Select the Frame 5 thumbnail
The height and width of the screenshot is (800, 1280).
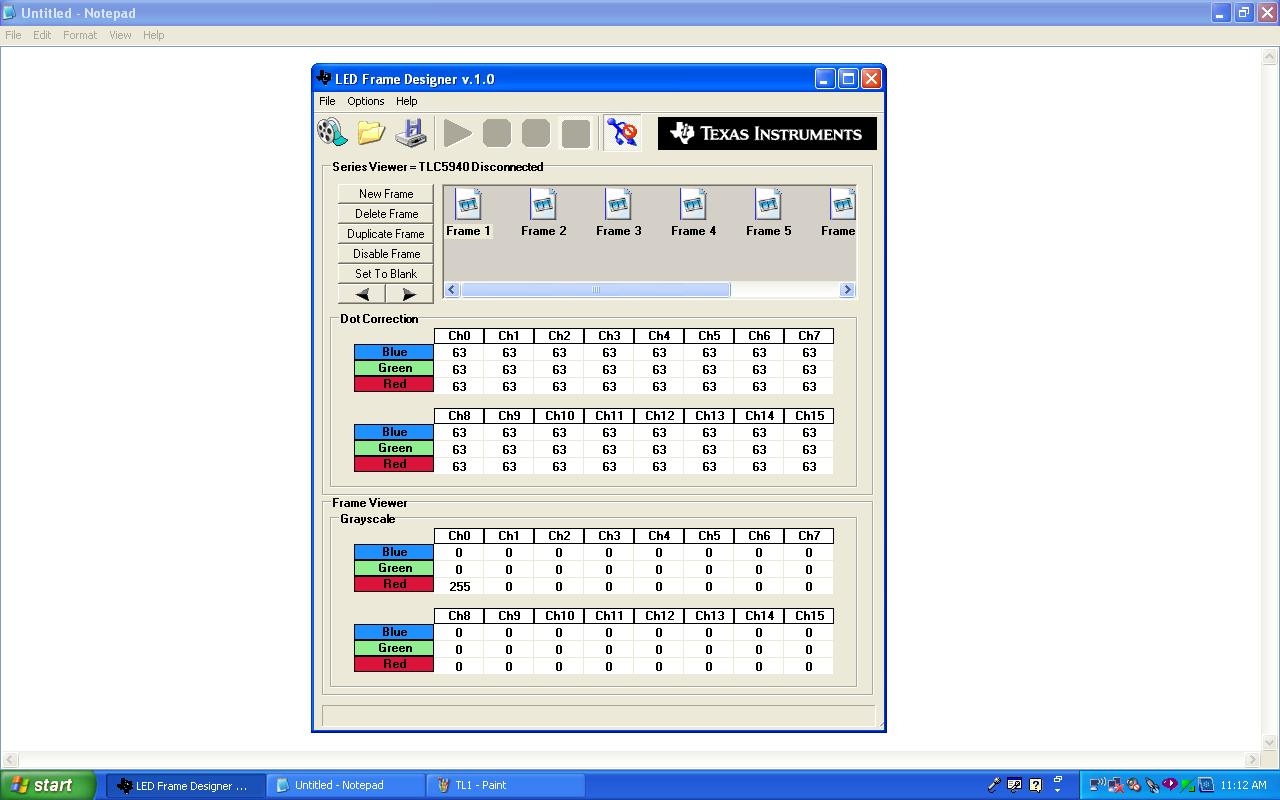point(768,213)
